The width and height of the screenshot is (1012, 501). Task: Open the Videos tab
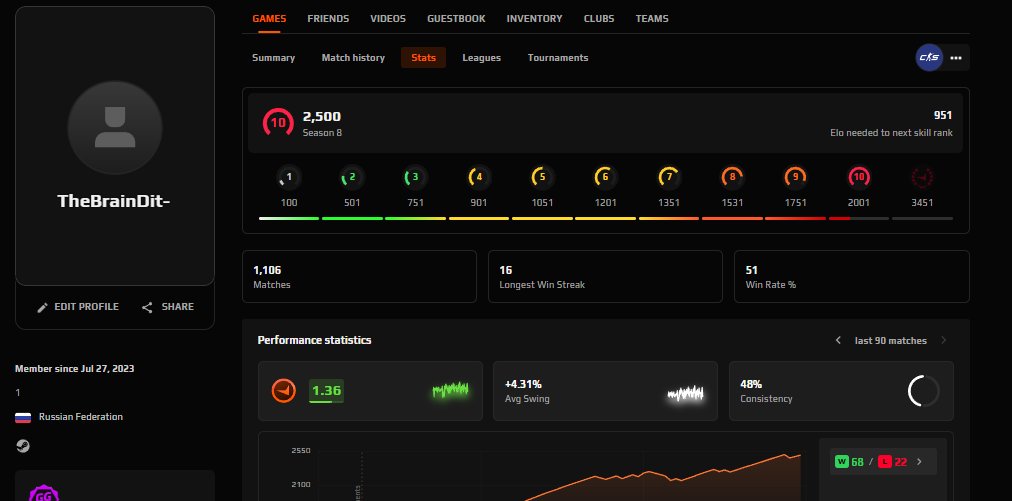click(x=388, y=19)
